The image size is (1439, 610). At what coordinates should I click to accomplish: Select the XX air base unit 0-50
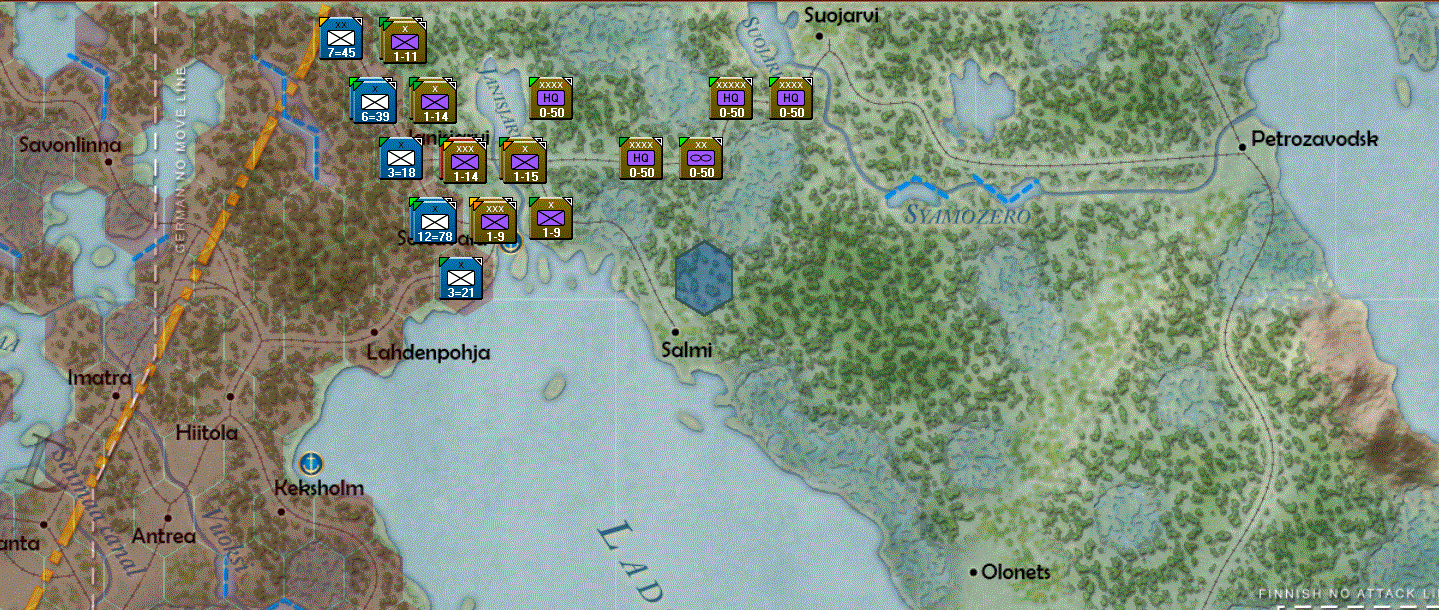tap(701, 158)
